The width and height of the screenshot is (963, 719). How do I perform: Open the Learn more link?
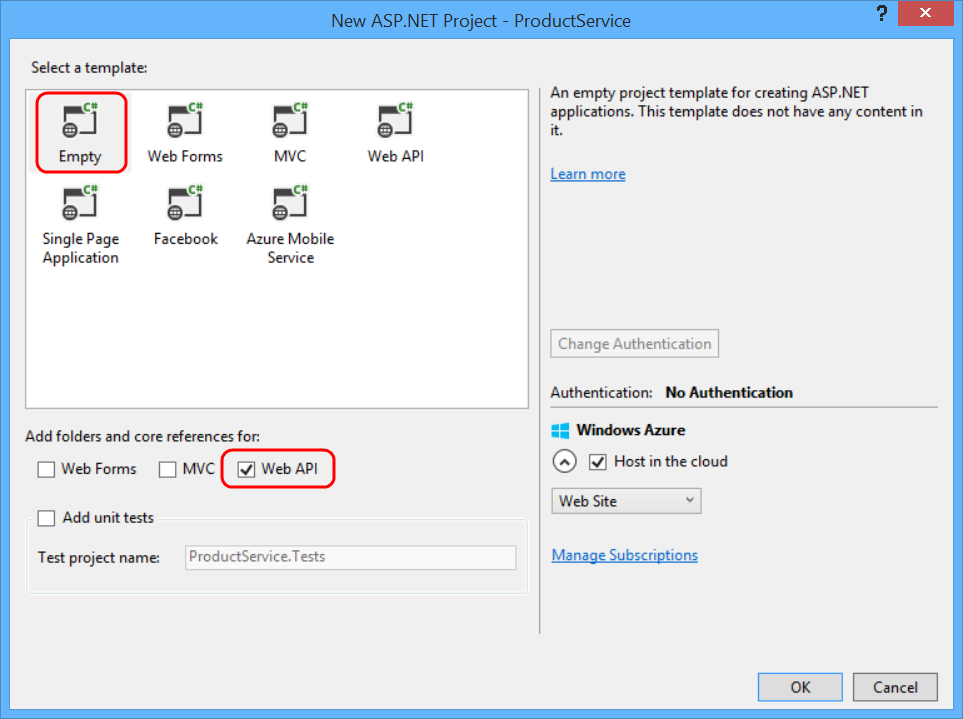click(588, 174)
